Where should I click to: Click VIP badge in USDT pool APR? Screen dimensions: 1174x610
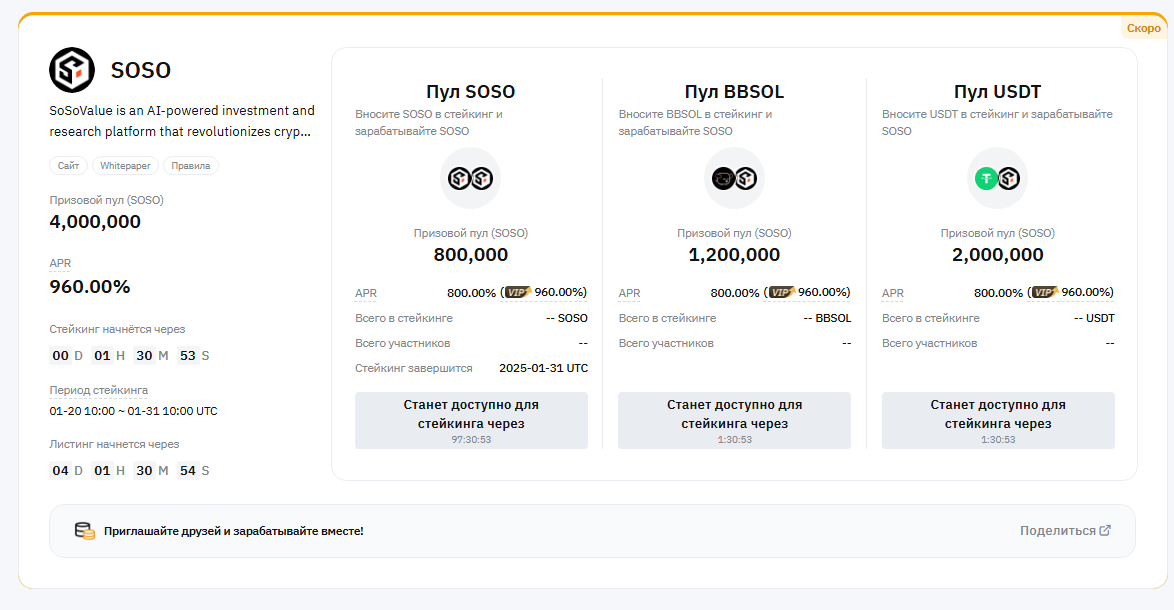1044,292
